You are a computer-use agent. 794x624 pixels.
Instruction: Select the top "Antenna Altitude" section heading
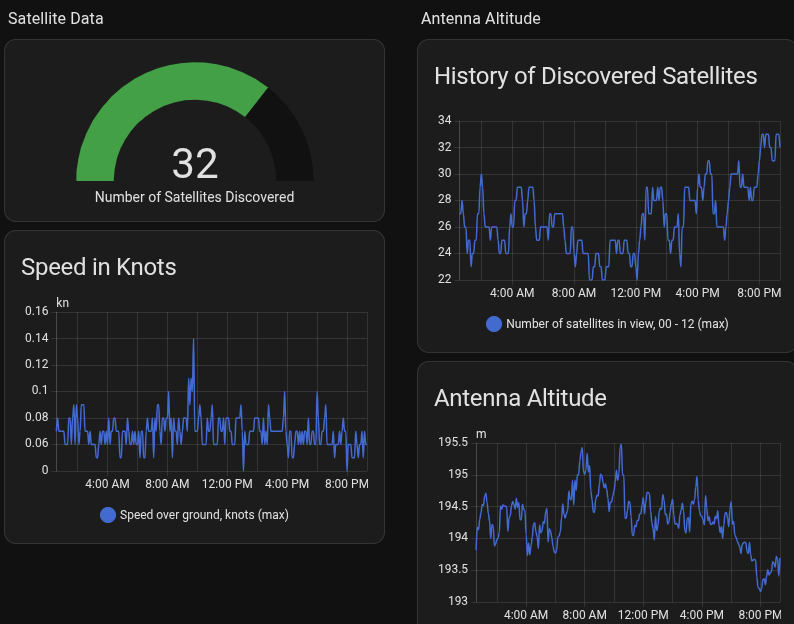[x=481, y=18]
